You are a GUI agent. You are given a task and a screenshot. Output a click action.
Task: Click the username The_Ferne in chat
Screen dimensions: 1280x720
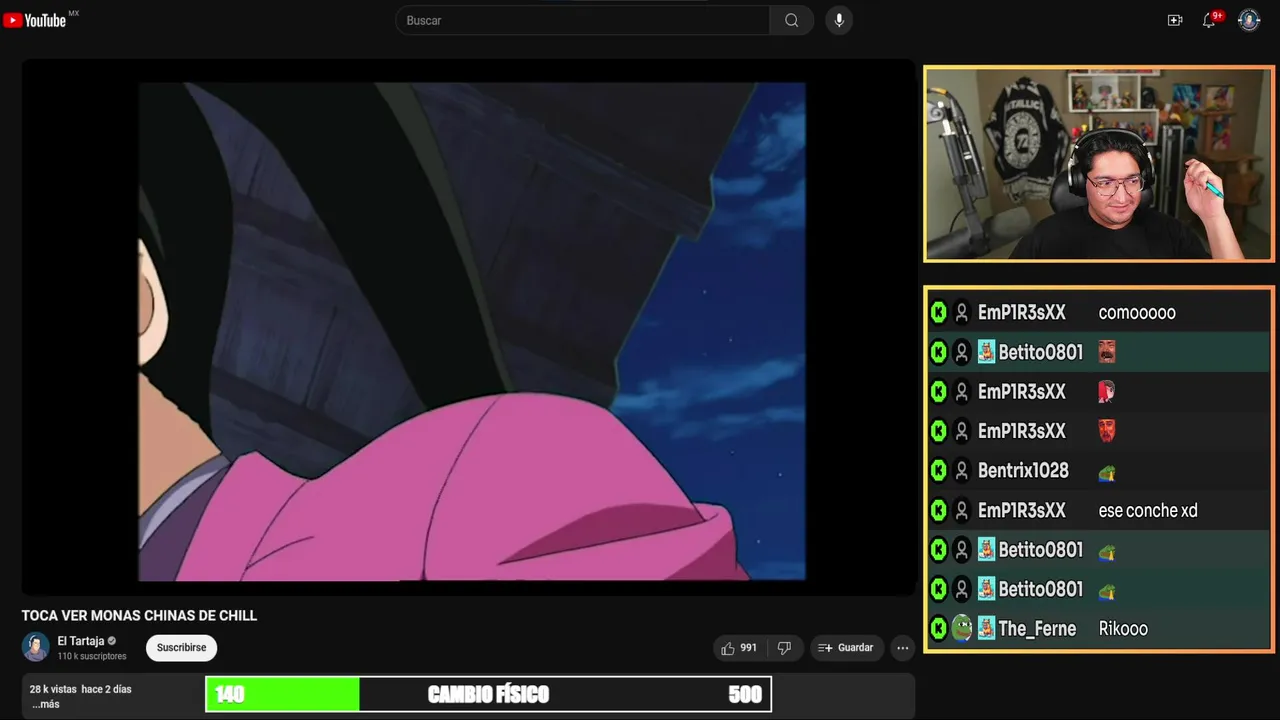1037,629
